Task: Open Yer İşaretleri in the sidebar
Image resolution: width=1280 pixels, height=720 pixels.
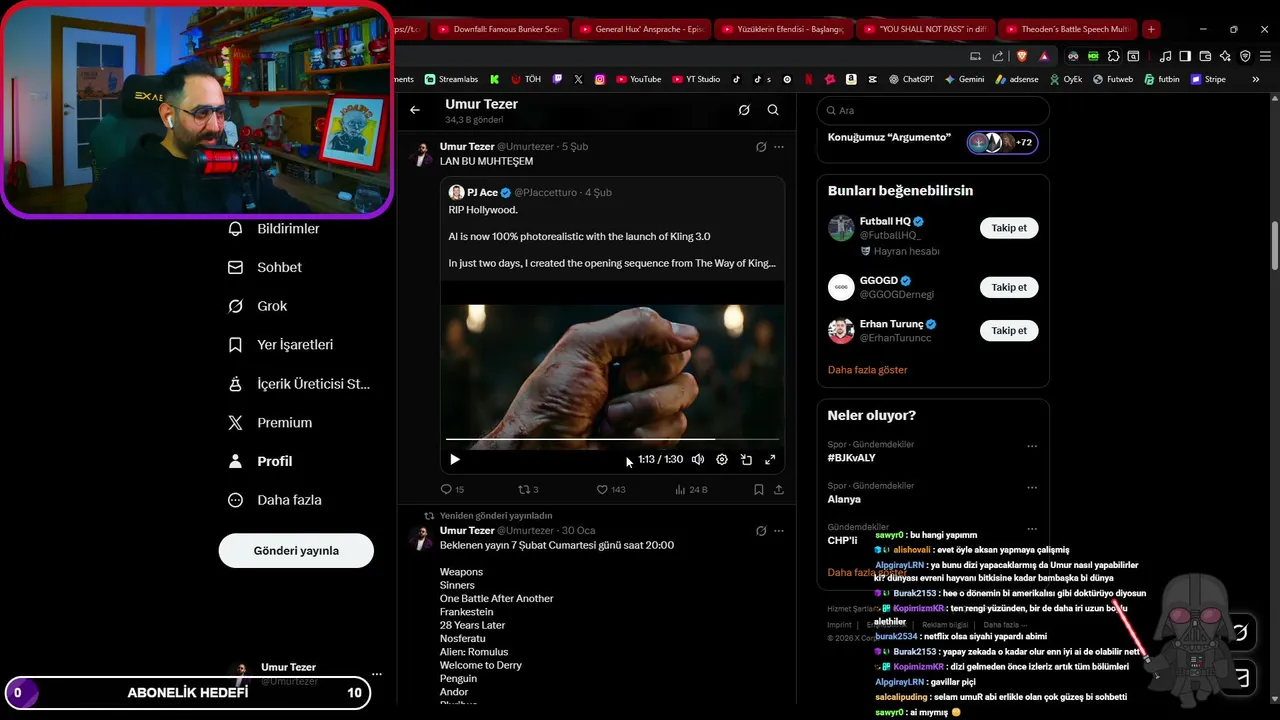Action: click(x=281, y=345)
